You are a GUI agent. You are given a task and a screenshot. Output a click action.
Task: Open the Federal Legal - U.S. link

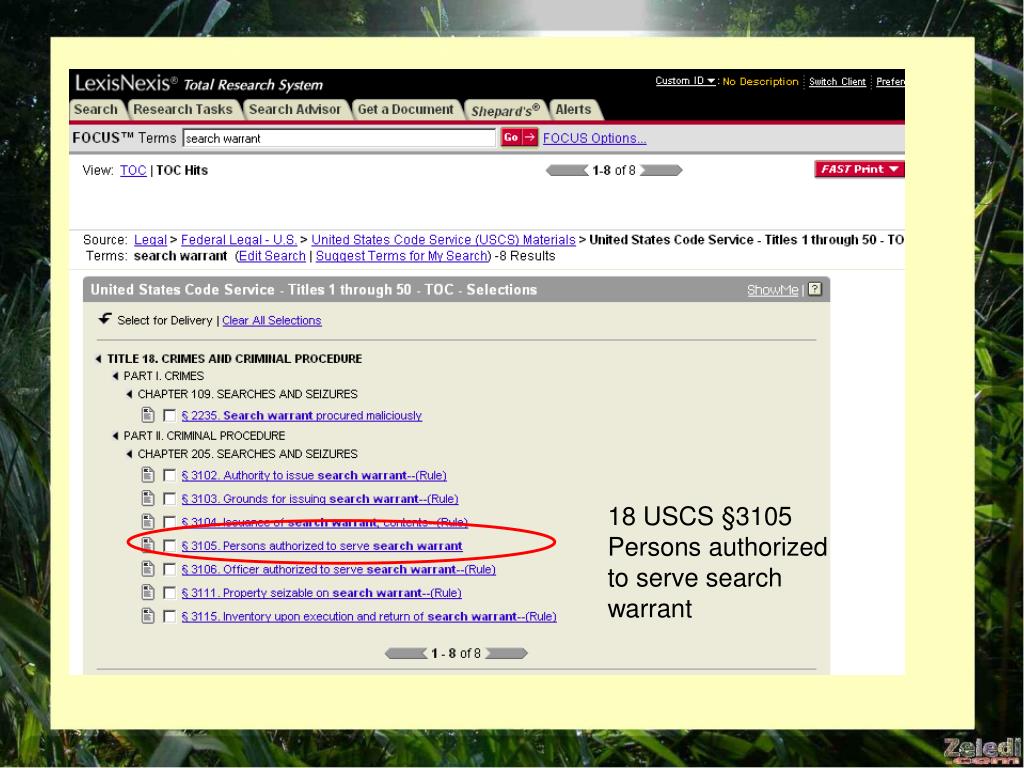(x=239, y=240)
